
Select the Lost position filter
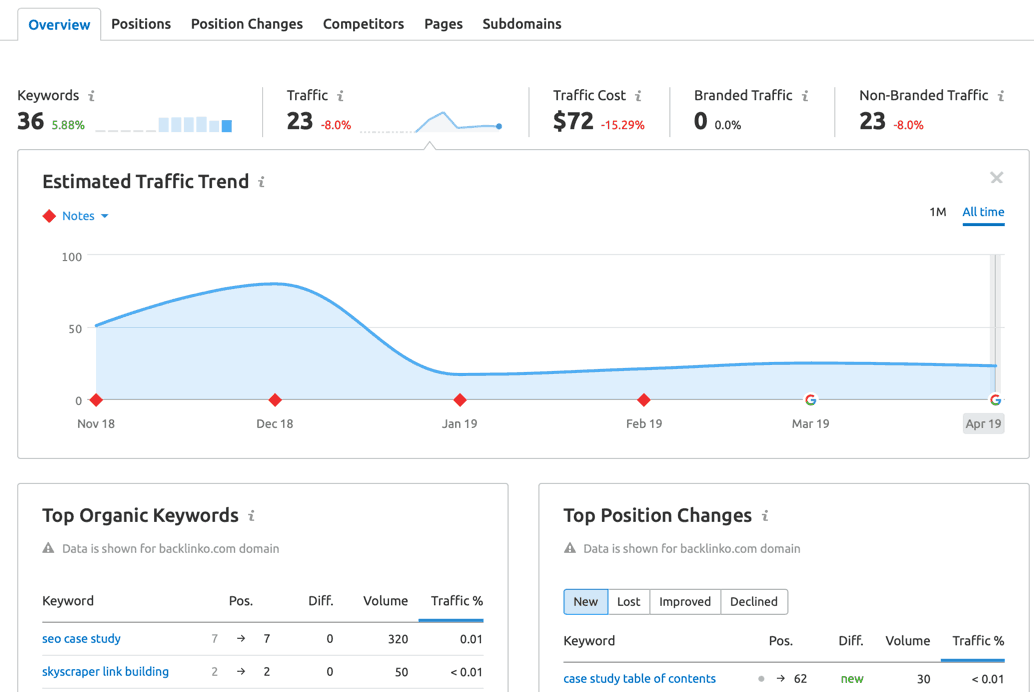coord(629,601)
